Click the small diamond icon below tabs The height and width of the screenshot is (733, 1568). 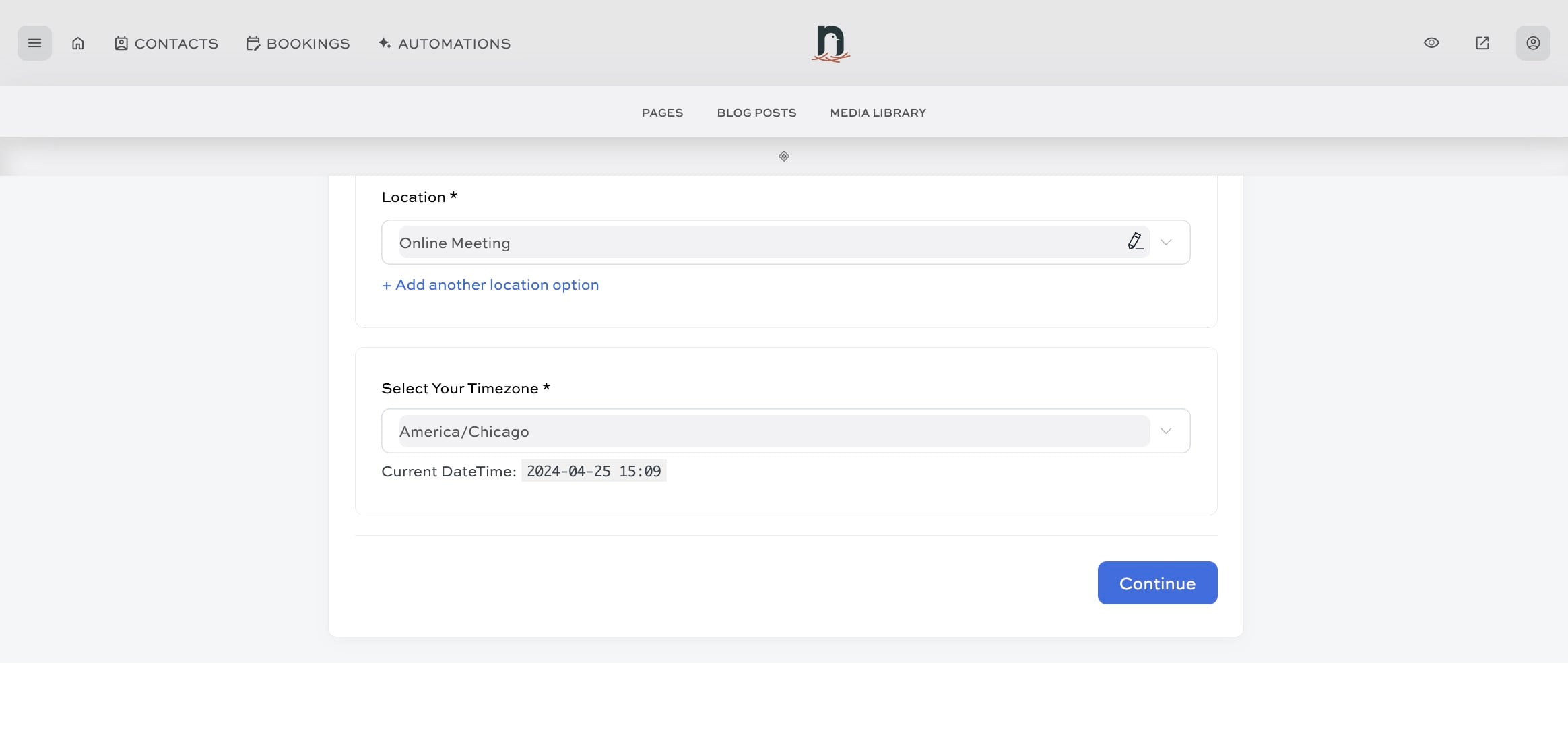coord(783,156)
